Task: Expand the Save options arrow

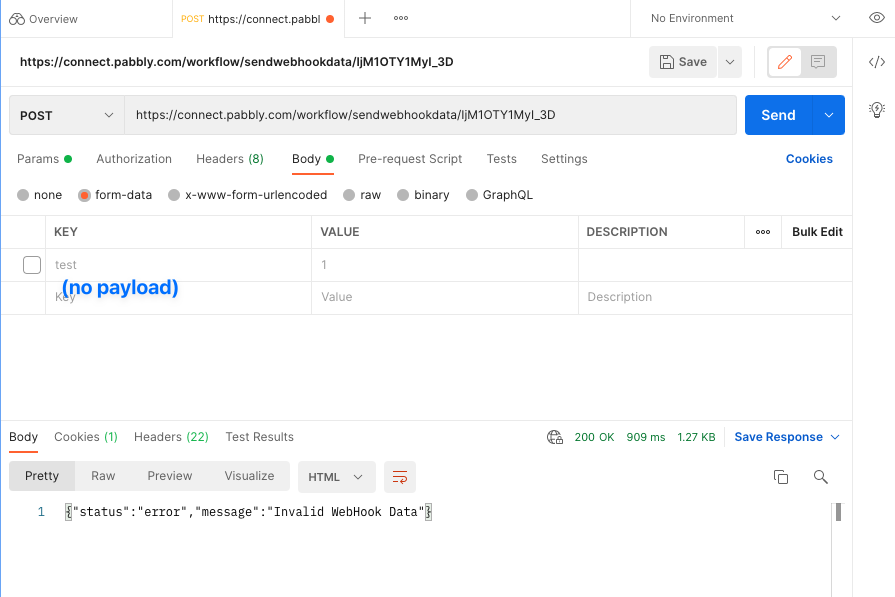Action: pos(729,62)
